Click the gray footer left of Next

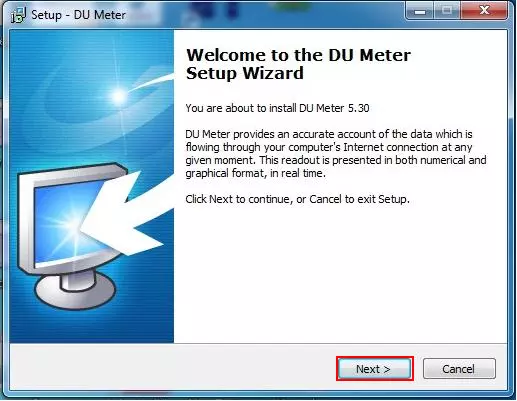(x=173, y=368)
